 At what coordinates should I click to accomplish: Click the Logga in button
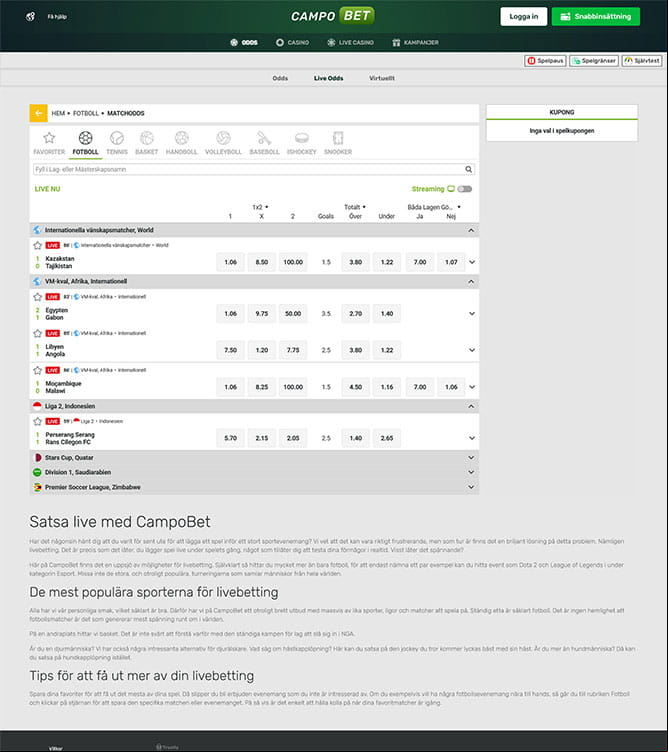point(524,16)
